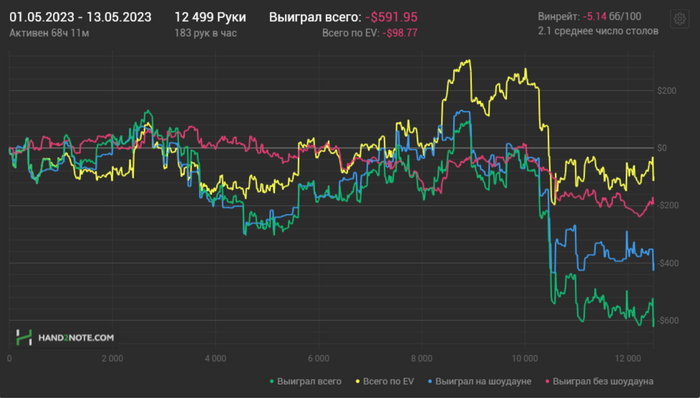The height and width of the screenshot is (398, 700).
Task: Click the 6 000 x-axis label
Action: 319,358
